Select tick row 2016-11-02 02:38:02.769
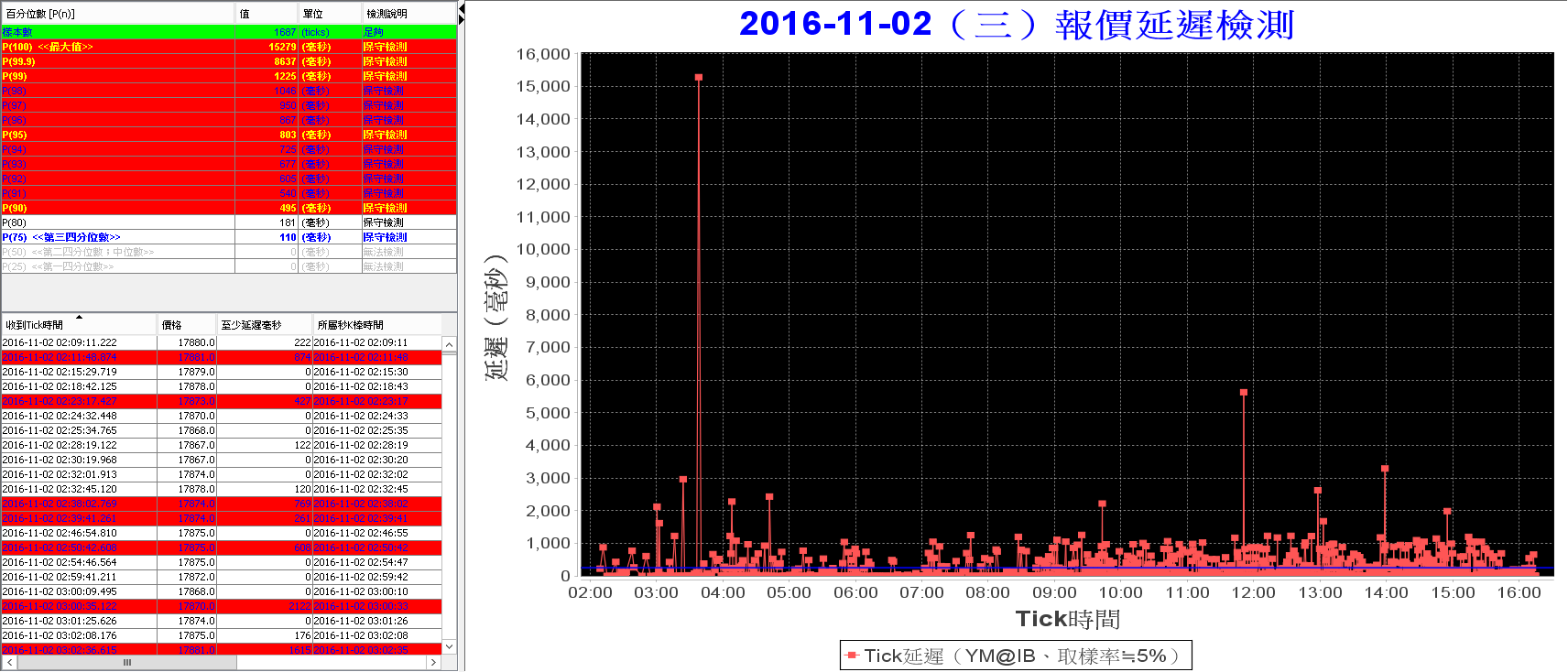The width and height of the screenshot is (1568, 672). (222, 504)
